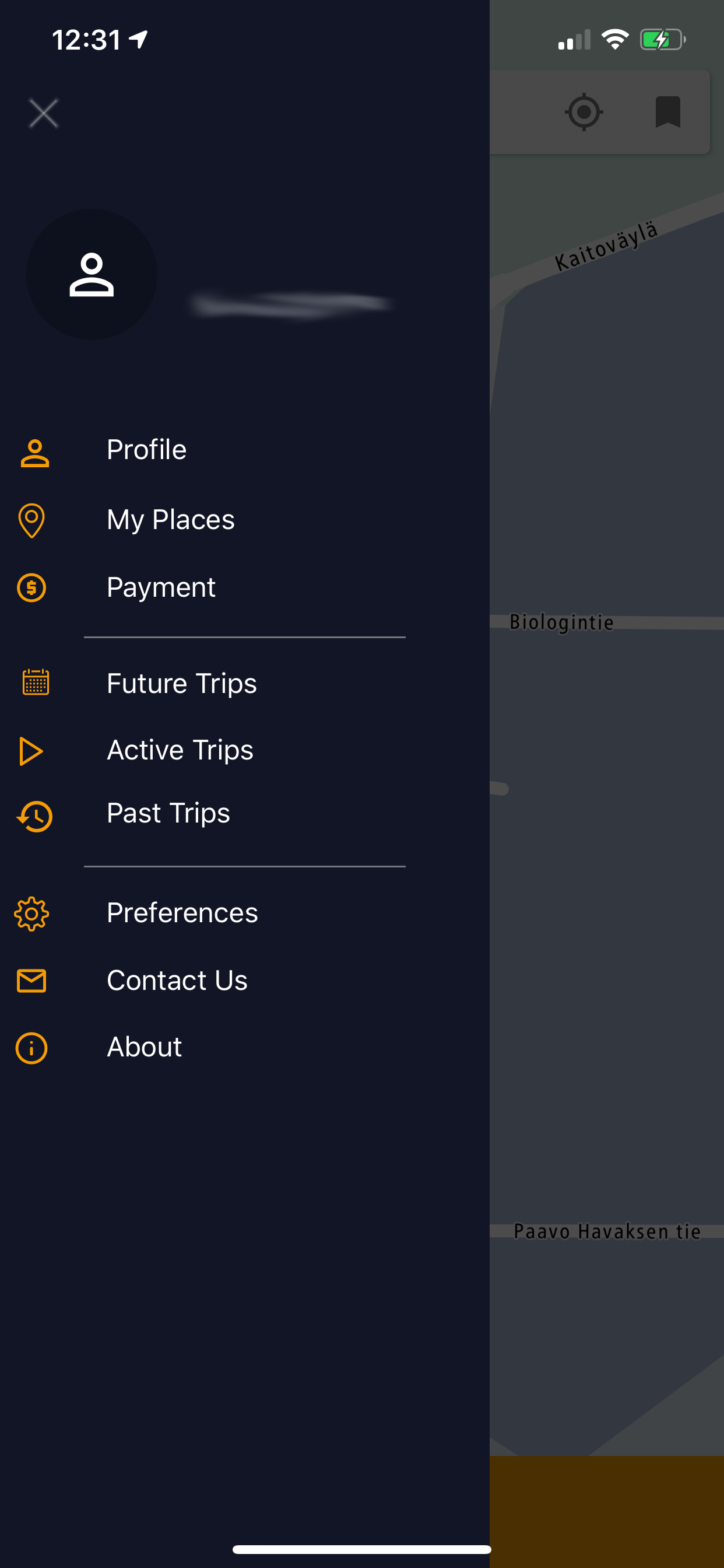Click the history clock Past Trips icon

point(34,816)
